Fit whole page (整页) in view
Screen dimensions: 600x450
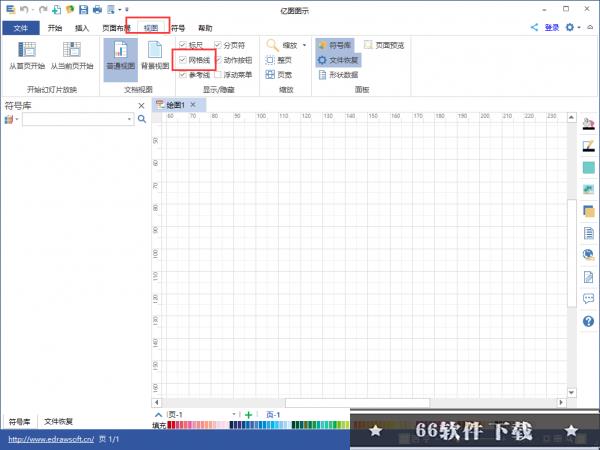click(279, 60)
